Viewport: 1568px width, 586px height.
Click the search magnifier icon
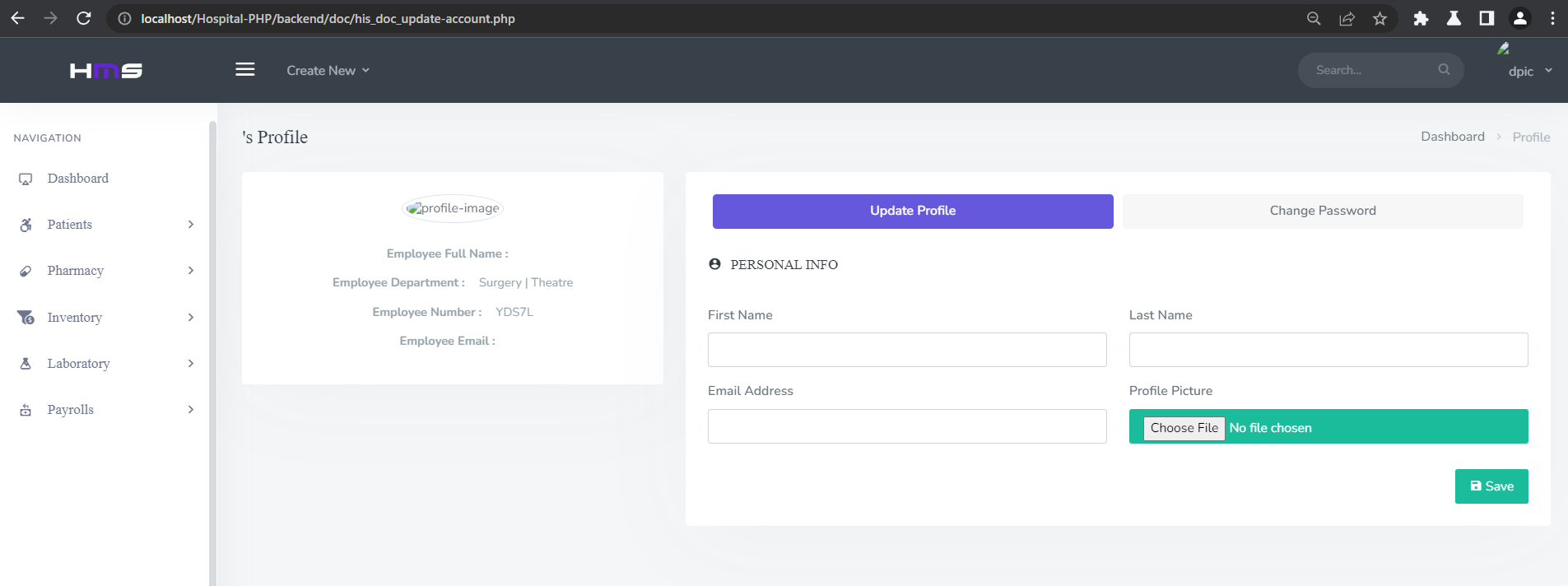tap(1444, 69)
